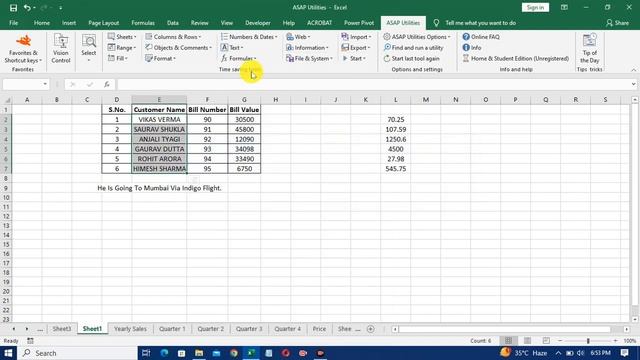Viewport: 640px width, 360px height.
Task: Open the Range utilities menu
Action: click(x=122, y=48)
